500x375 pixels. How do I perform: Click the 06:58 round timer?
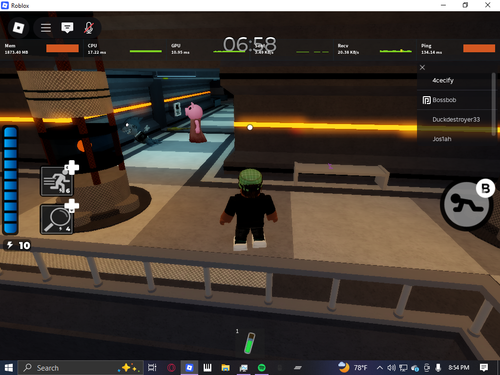pos(250,44)
